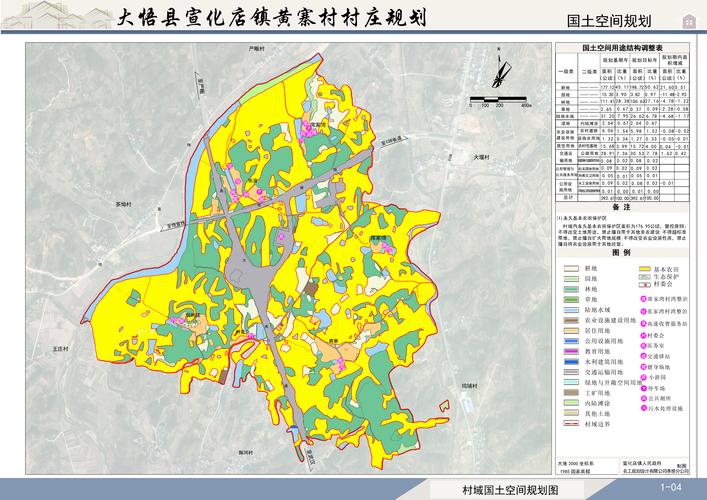Click the 备注 section heading
The height and width of the screenshot is (500, 707).
pyautogui.click(x=623, y=205)
